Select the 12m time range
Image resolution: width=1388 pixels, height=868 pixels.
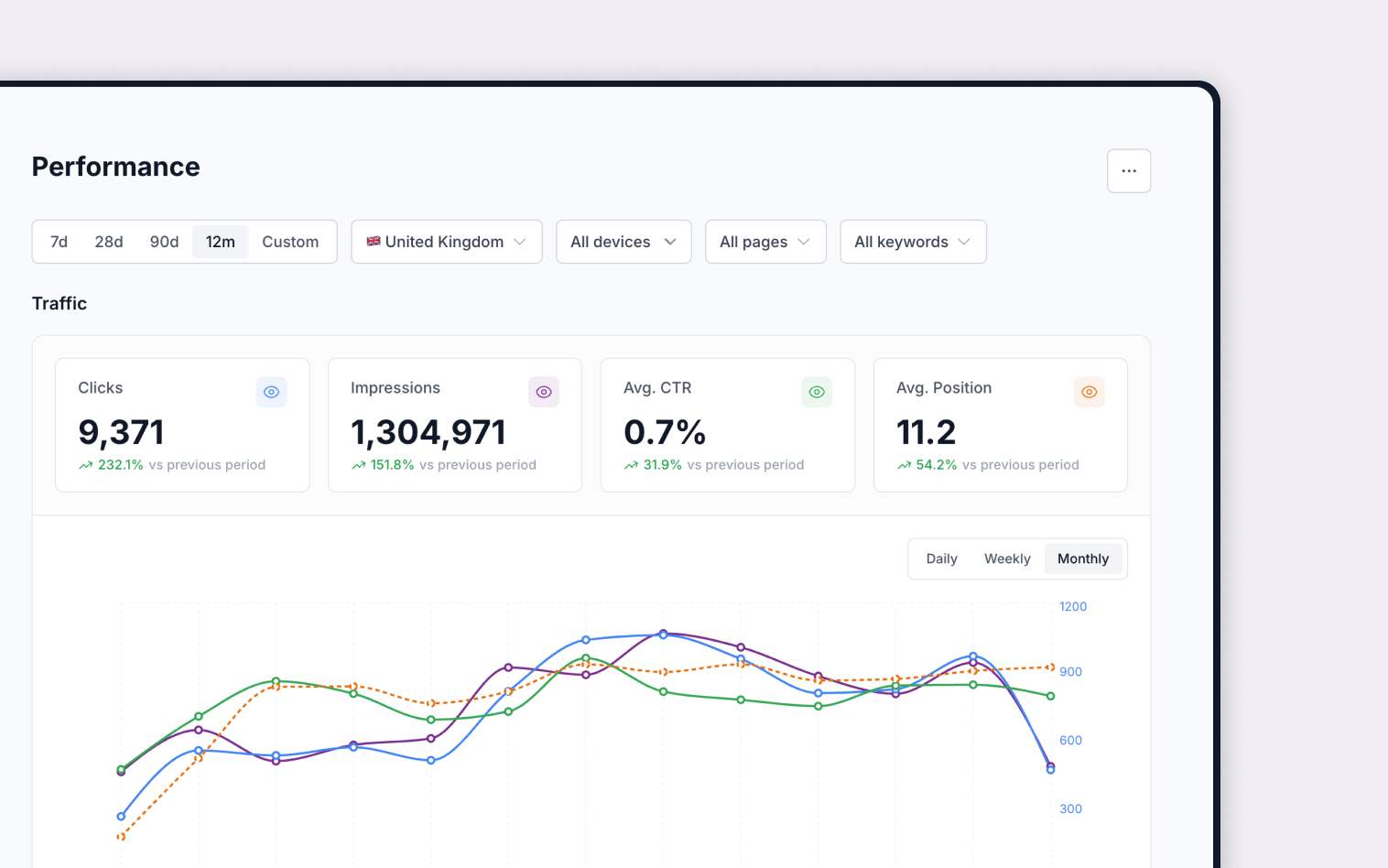221,242
